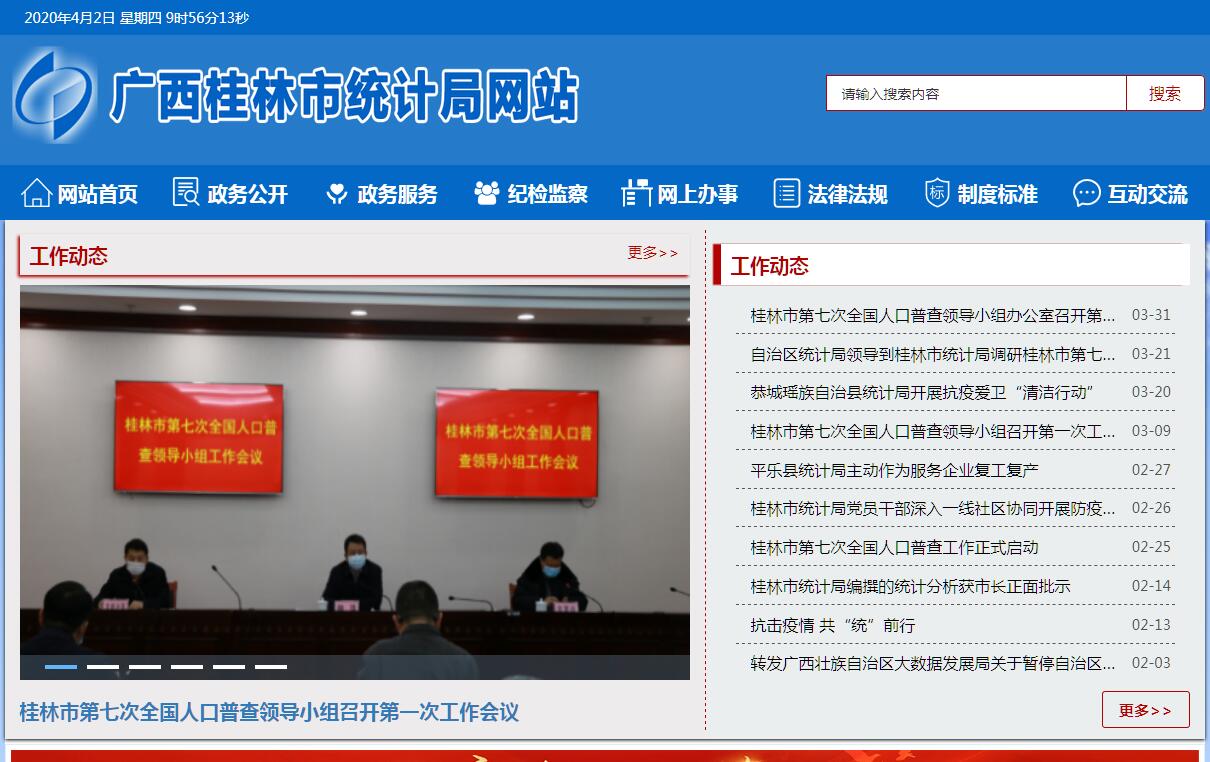Image resolution: width=1210 pixels, height=762 pixels.
Task: Click the shield icon for 制度标准
Action: pos(937,193)
